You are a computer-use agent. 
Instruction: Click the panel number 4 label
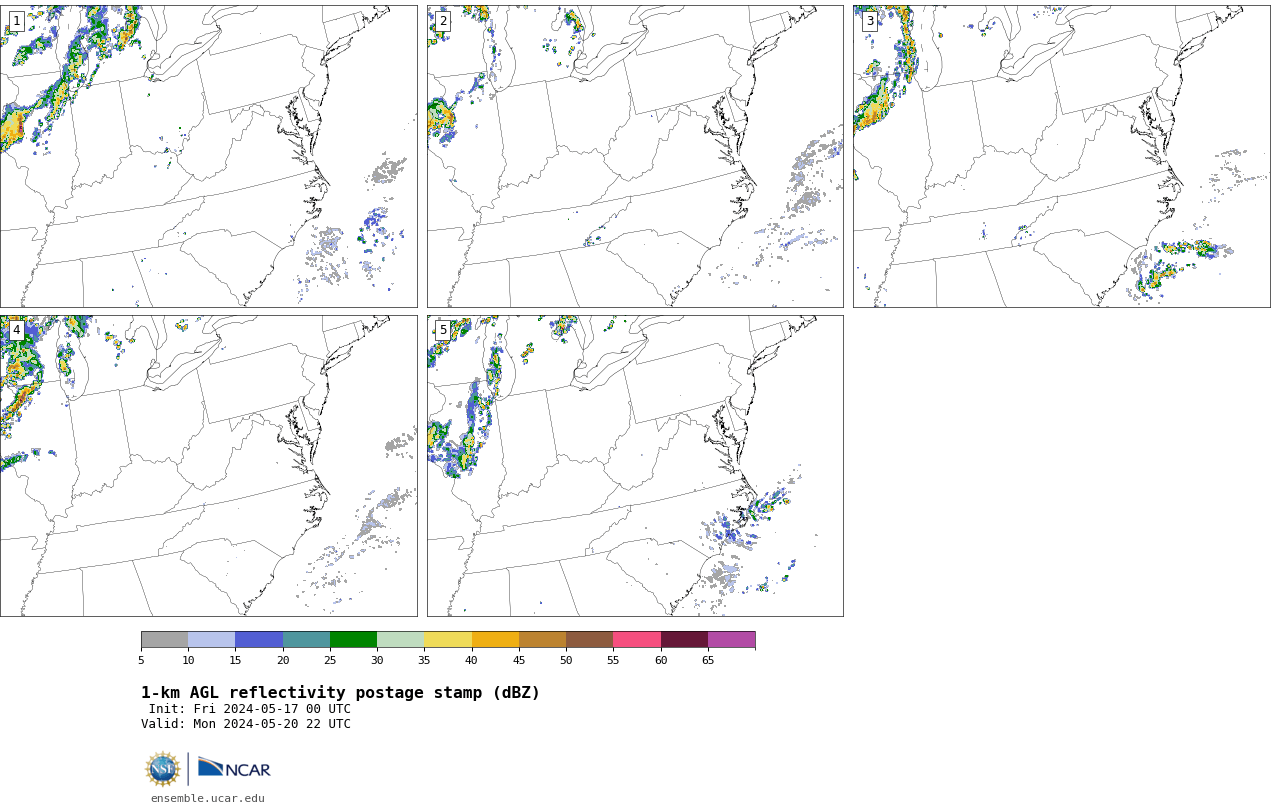(16, 330)
